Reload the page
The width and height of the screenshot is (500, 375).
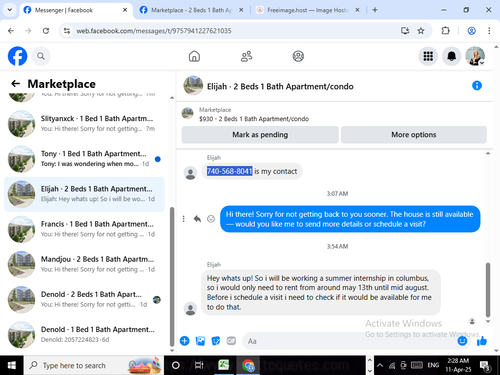tap(46, 31)
